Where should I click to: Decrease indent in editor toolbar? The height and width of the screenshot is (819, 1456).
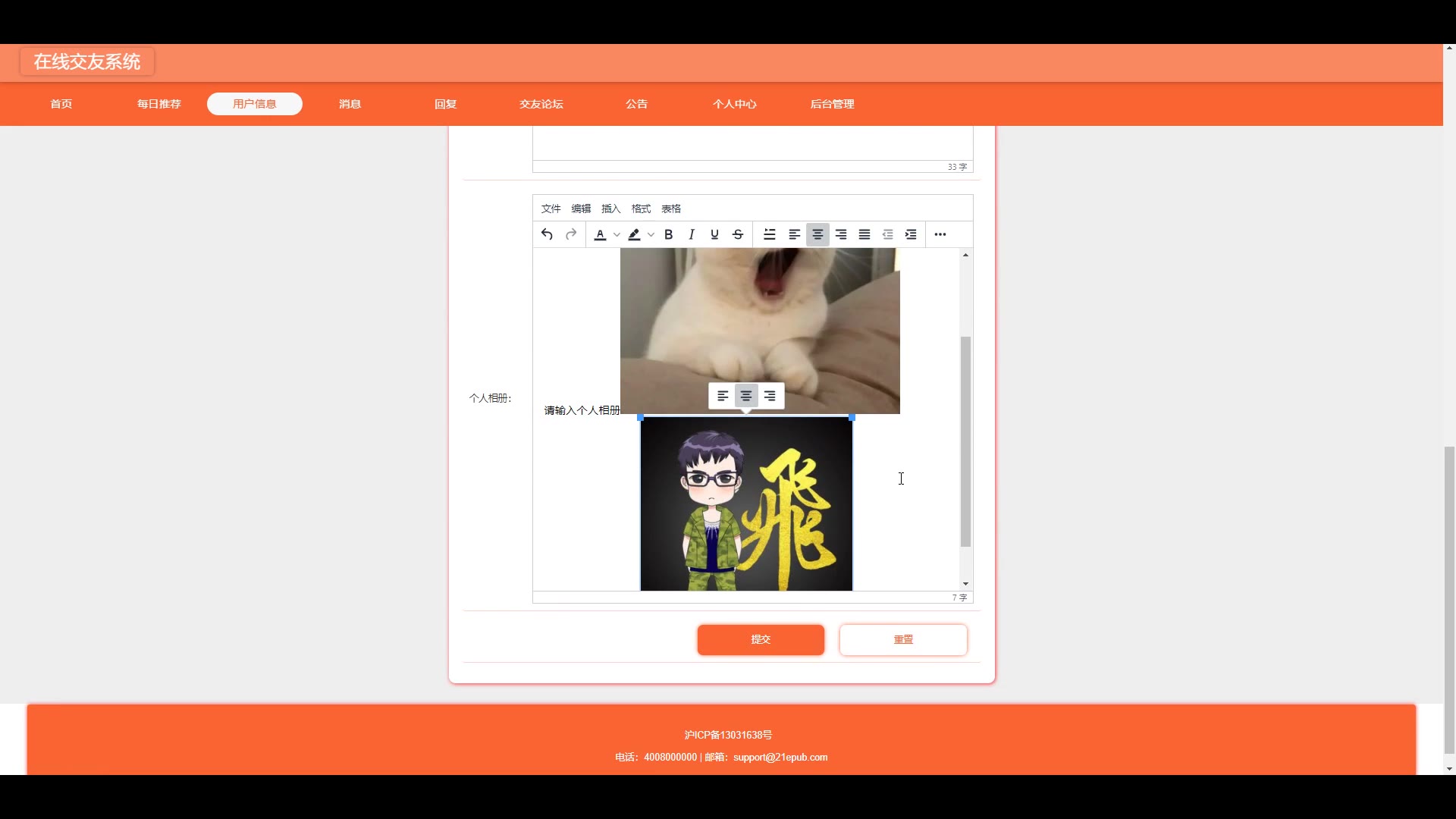coord(887,234)
